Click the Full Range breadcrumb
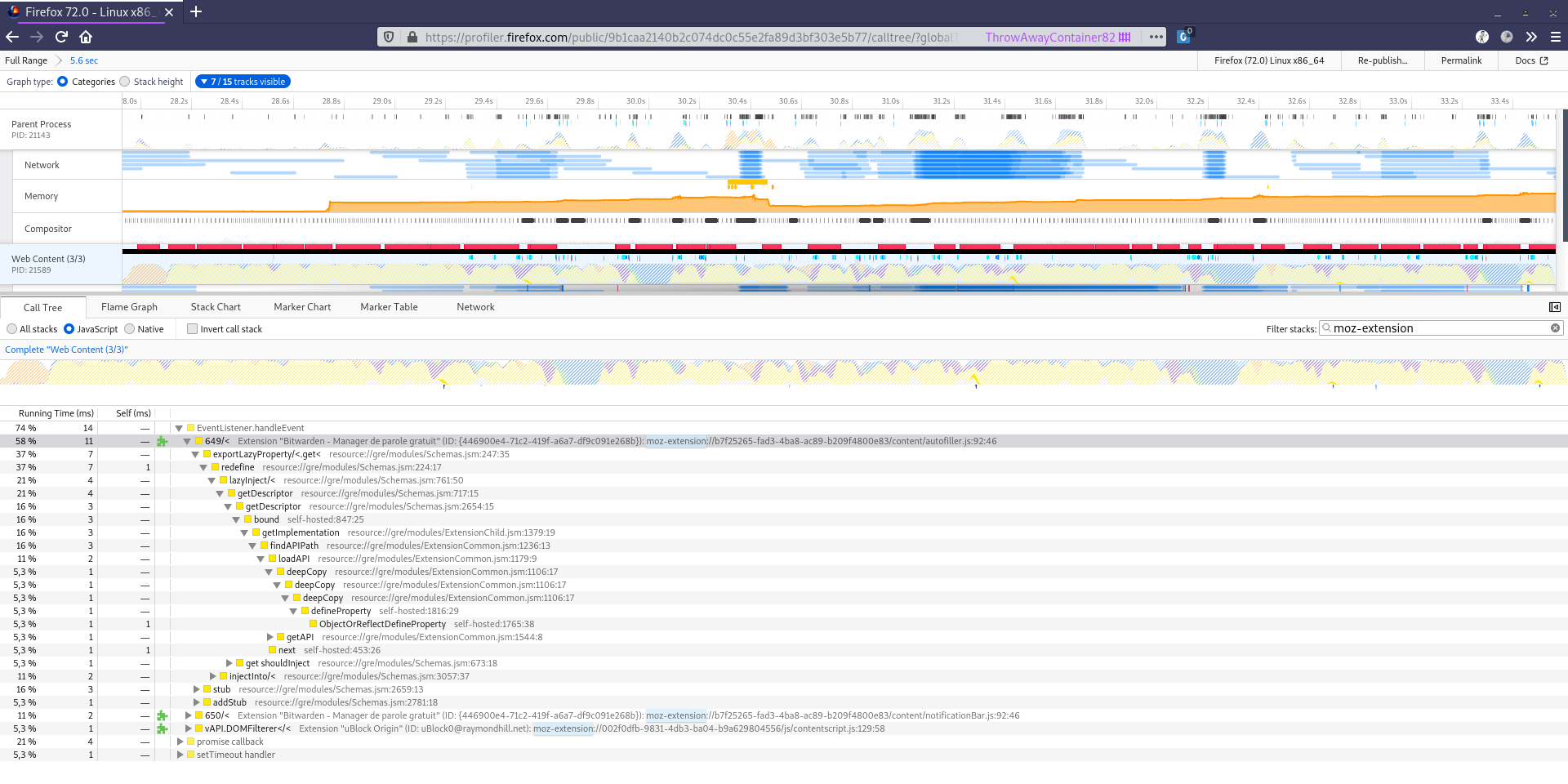1568x784 pixels. tap(26, 60)
